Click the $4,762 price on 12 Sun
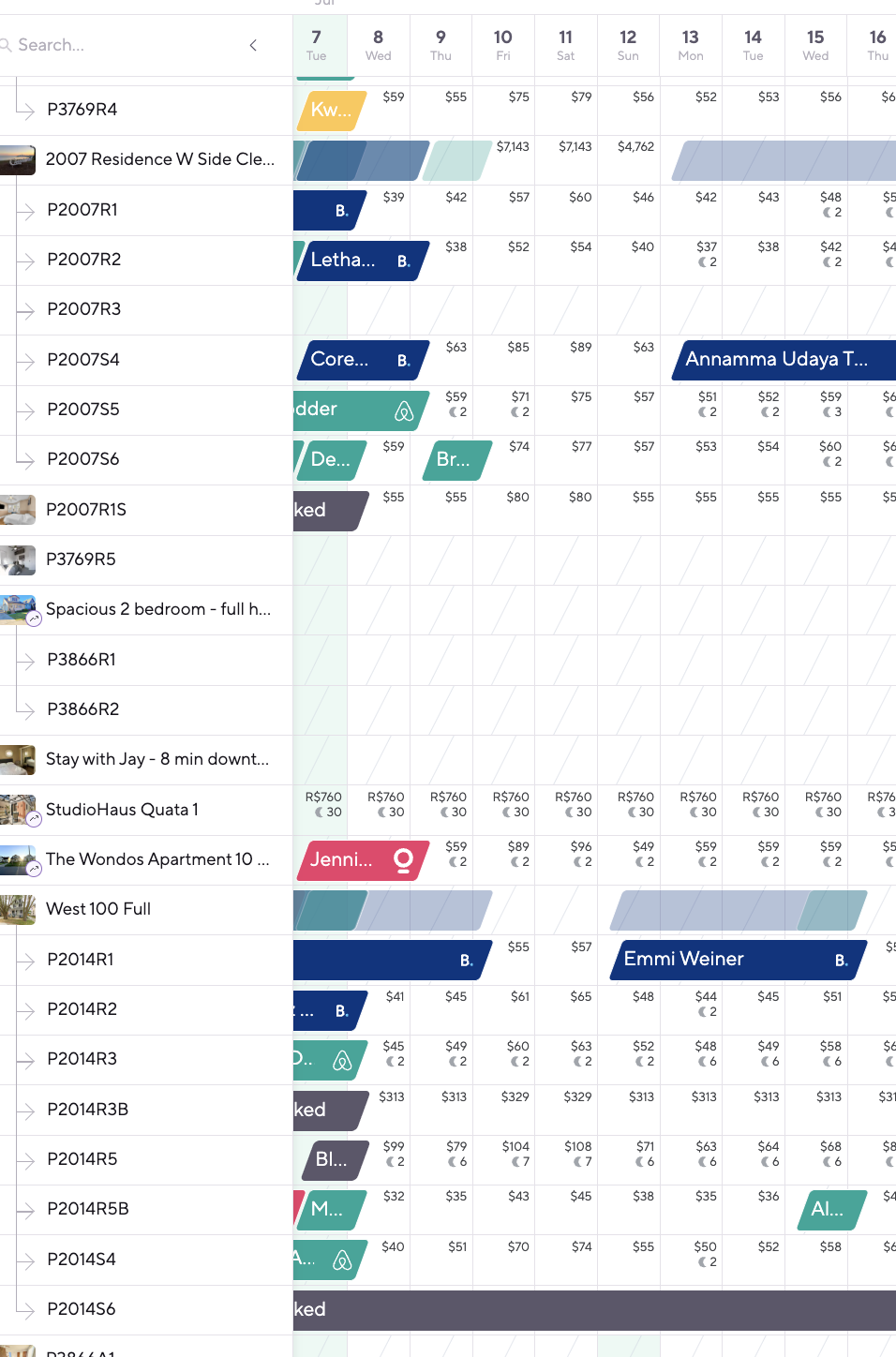The width and height of the screenshot is (896, 1357). click(x=635, y=147)
